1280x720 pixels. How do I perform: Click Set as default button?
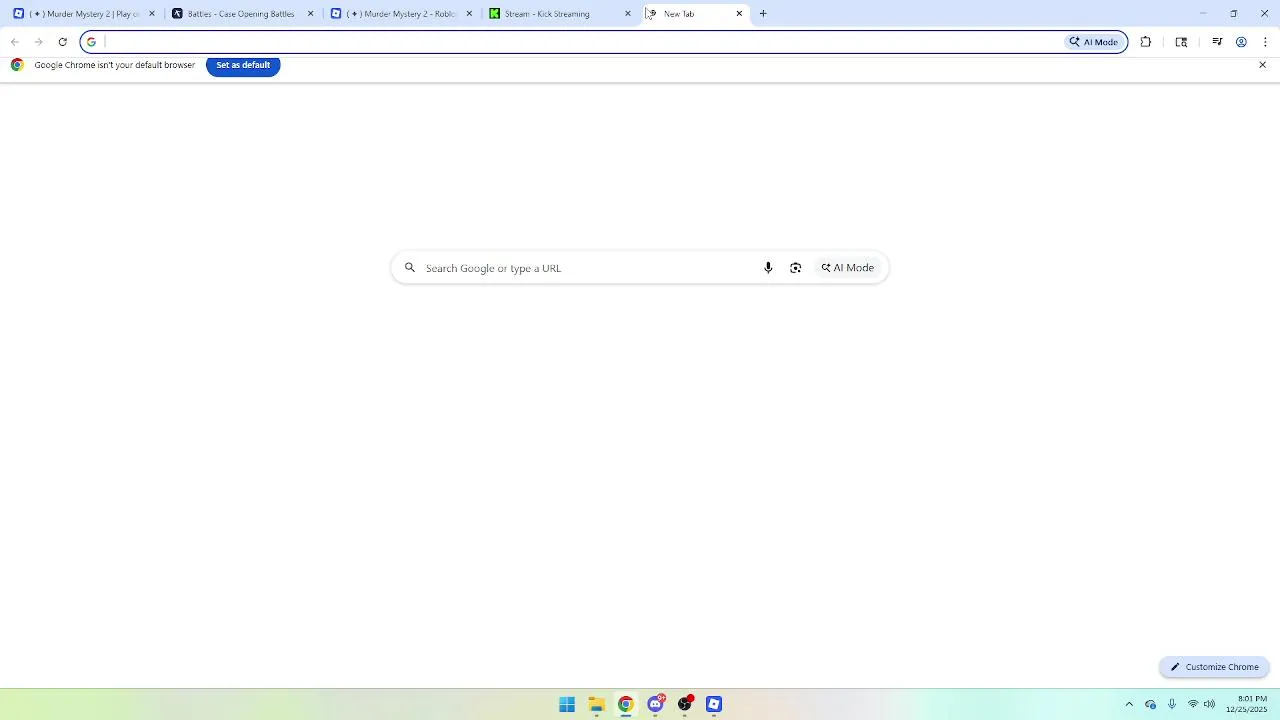click(x=243, y=65)
